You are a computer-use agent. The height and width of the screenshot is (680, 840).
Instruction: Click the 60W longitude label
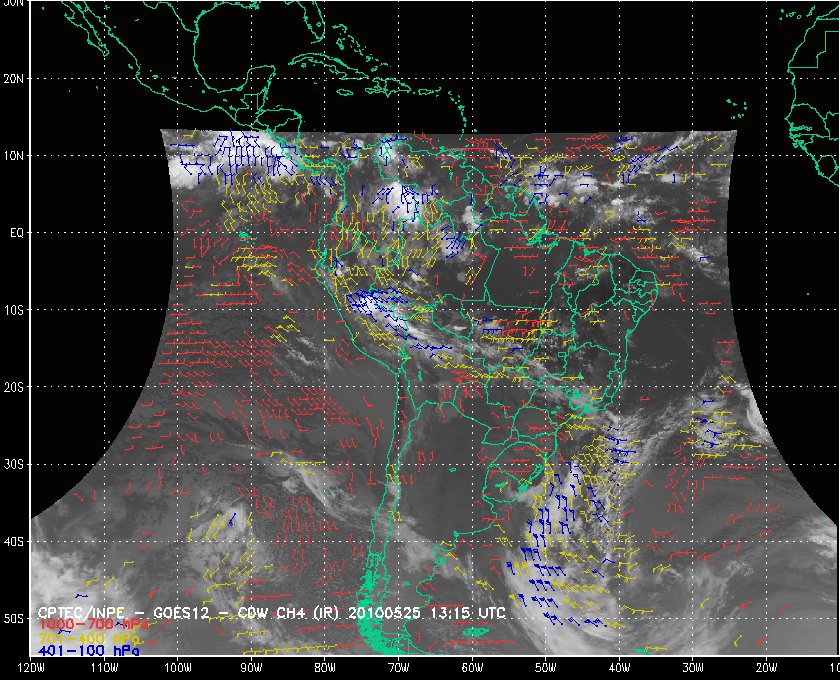(472, 668)
